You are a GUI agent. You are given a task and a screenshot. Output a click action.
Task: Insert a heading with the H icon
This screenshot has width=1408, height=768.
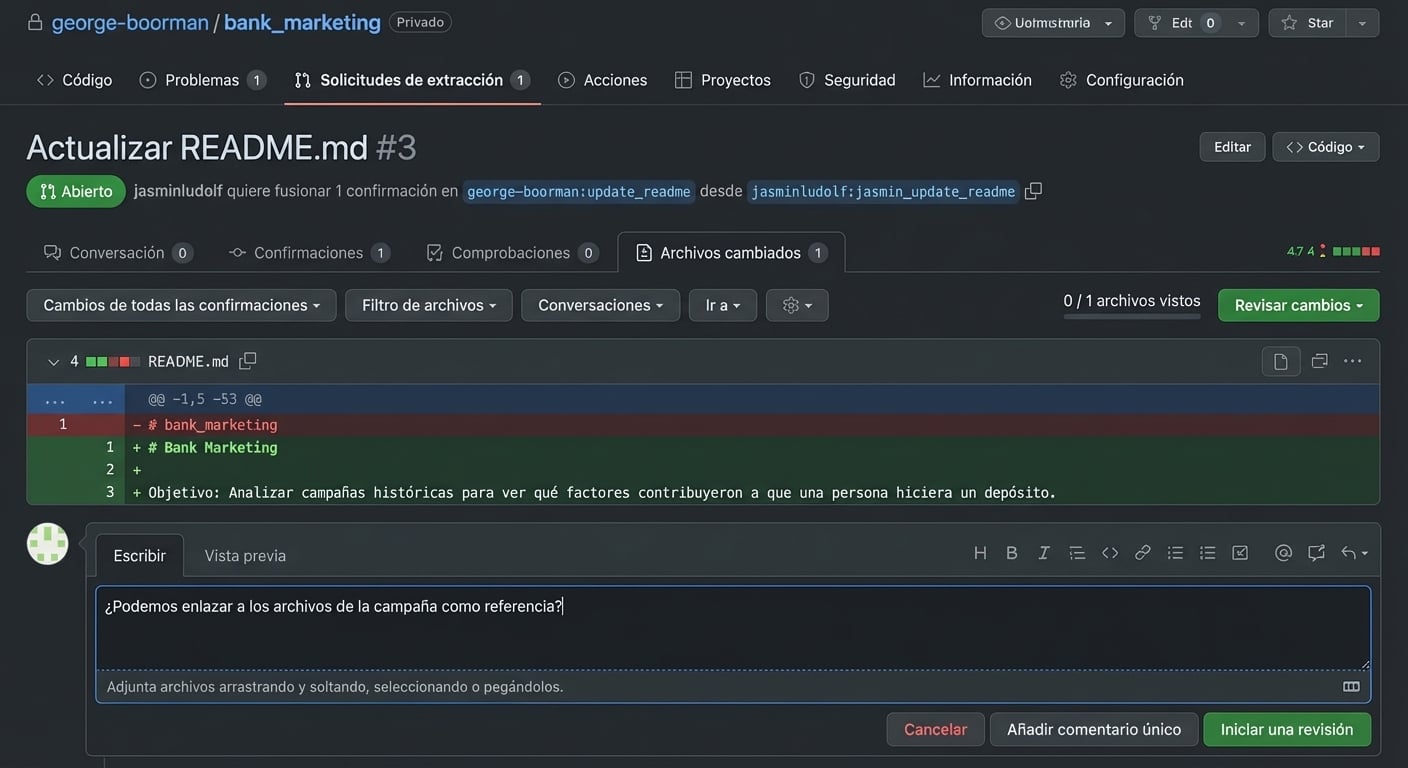point(980,553)
